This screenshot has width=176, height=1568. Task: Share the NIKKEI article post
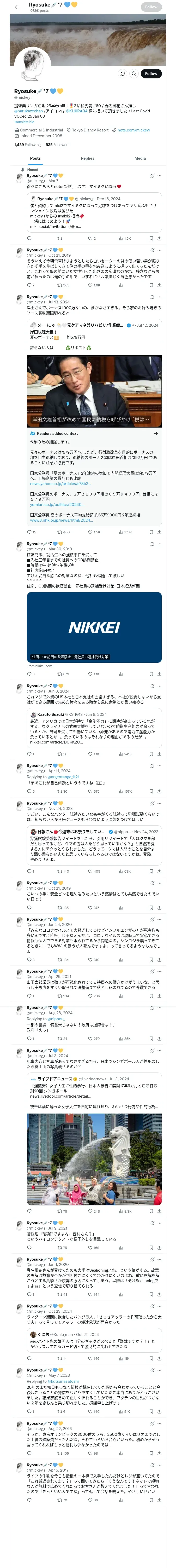coord(159,674)
